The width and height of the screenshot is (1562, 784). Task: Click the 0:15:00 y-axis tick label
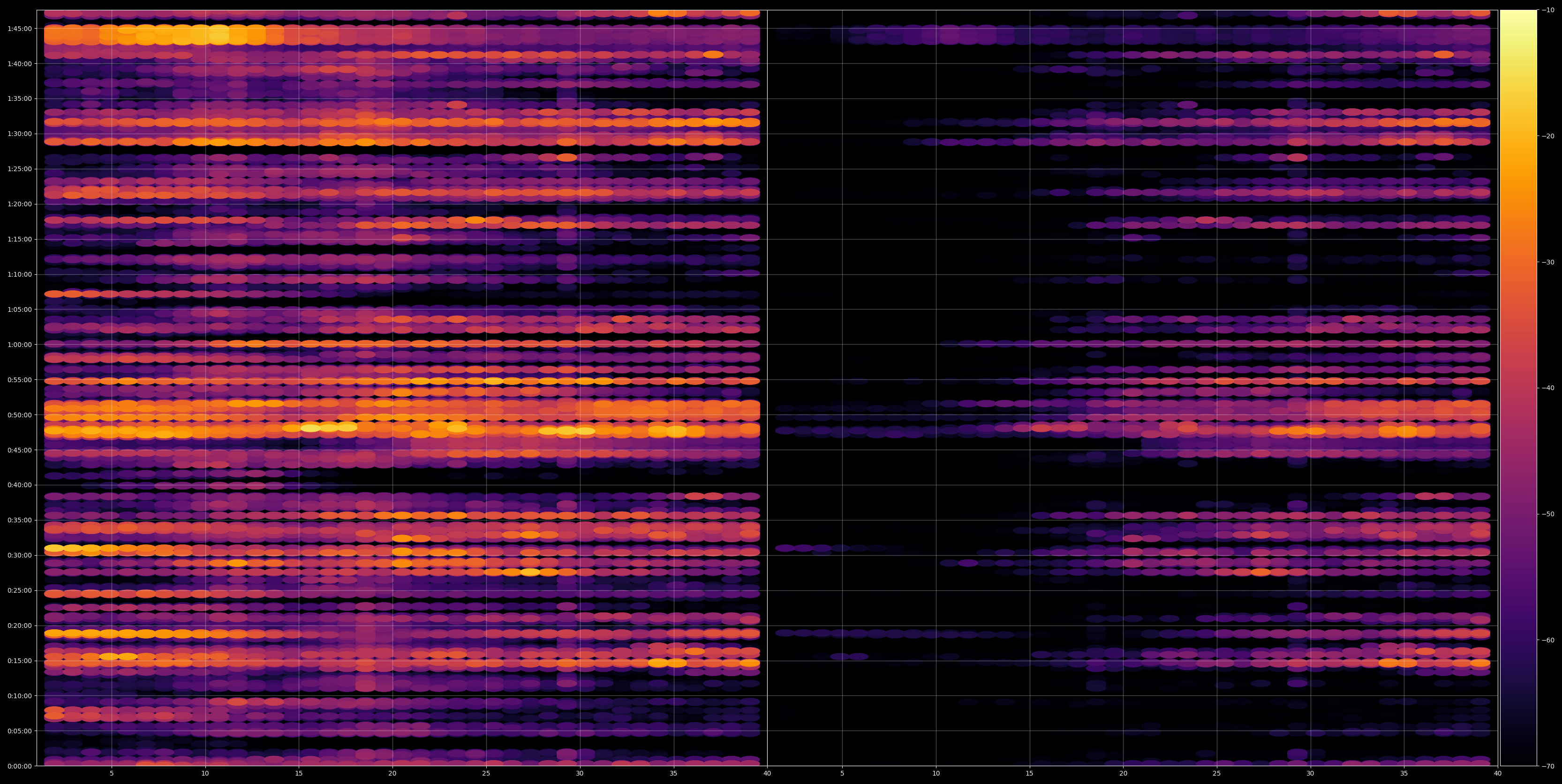(x=19, y=660)
